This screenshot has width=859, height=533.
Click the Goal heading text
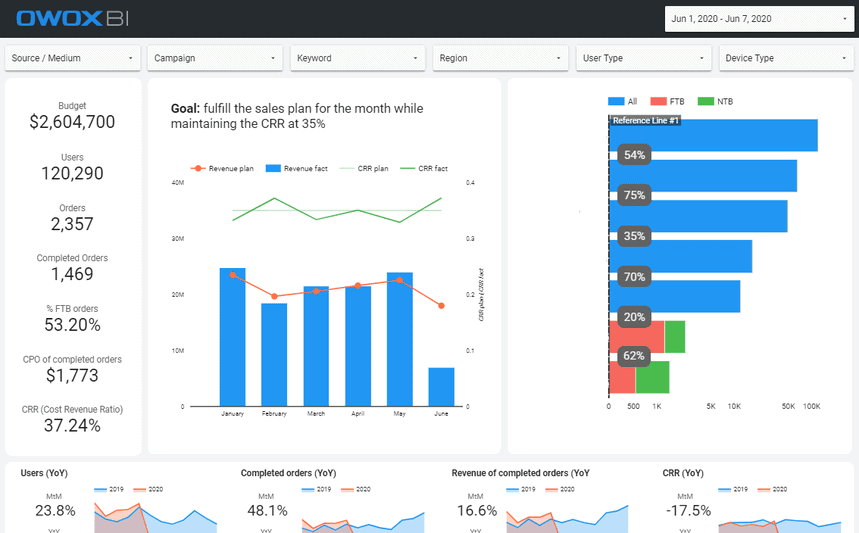297,116
